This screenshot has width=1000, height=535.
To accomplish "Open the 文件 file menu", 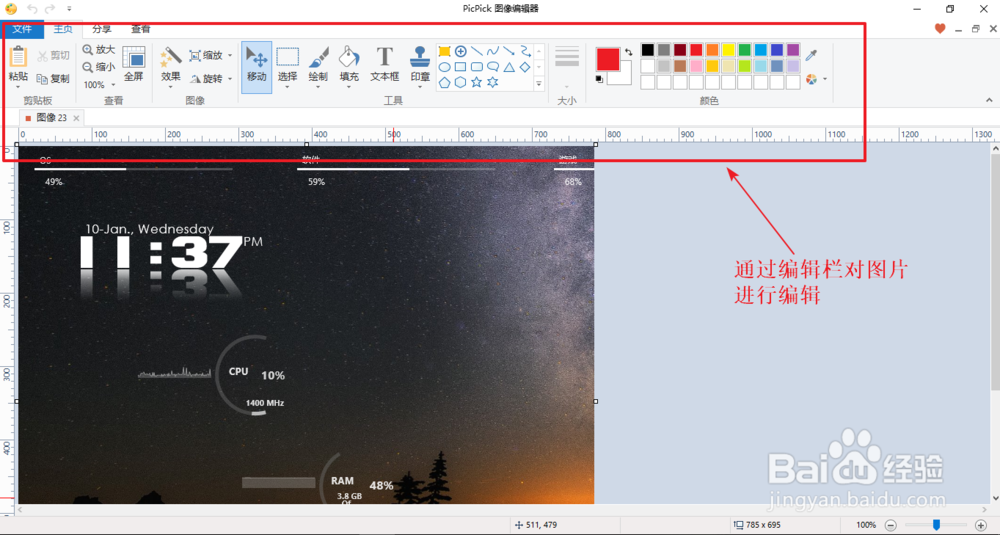I will [22, 29].
